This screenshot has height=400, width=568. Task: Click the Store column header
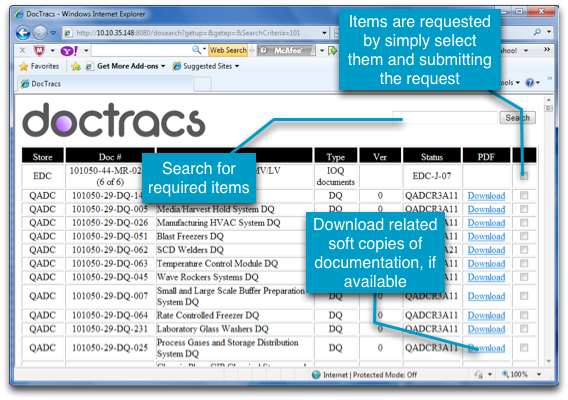(43, 157)
